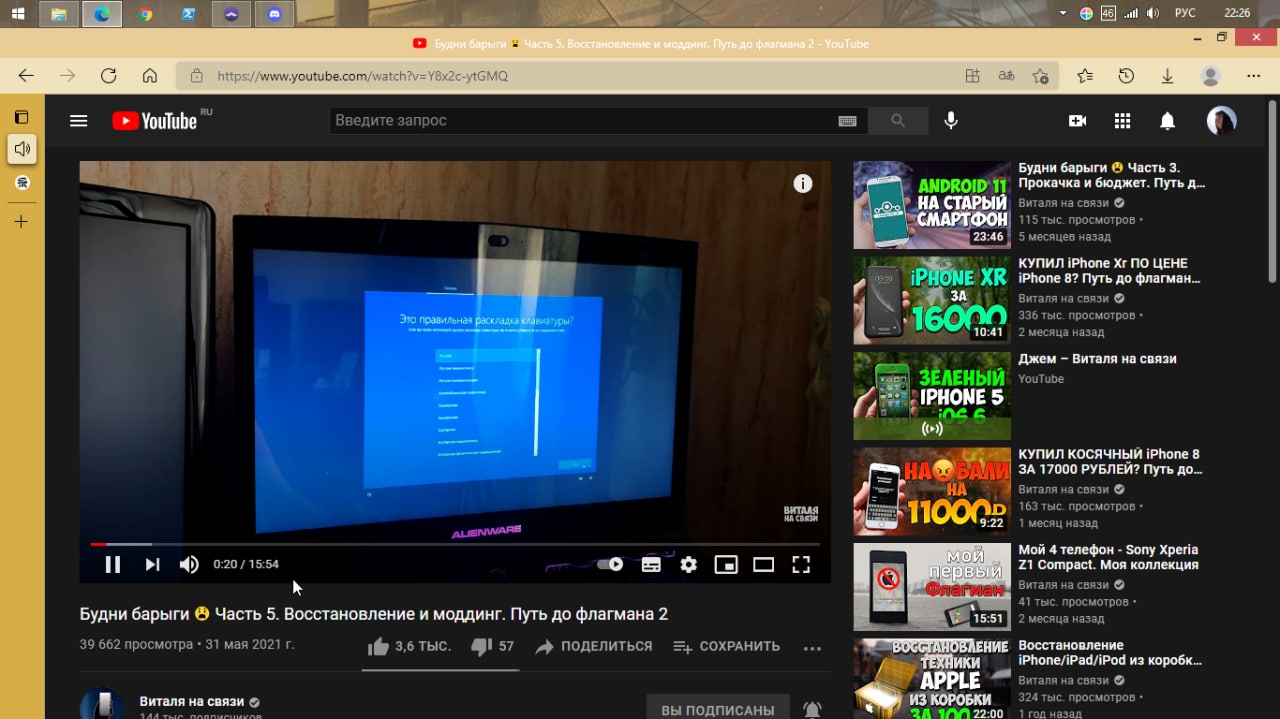Viewport: 1280px width, 719px height.
Task: Click video title Будни барыги Часть 5
Action: 374,614
